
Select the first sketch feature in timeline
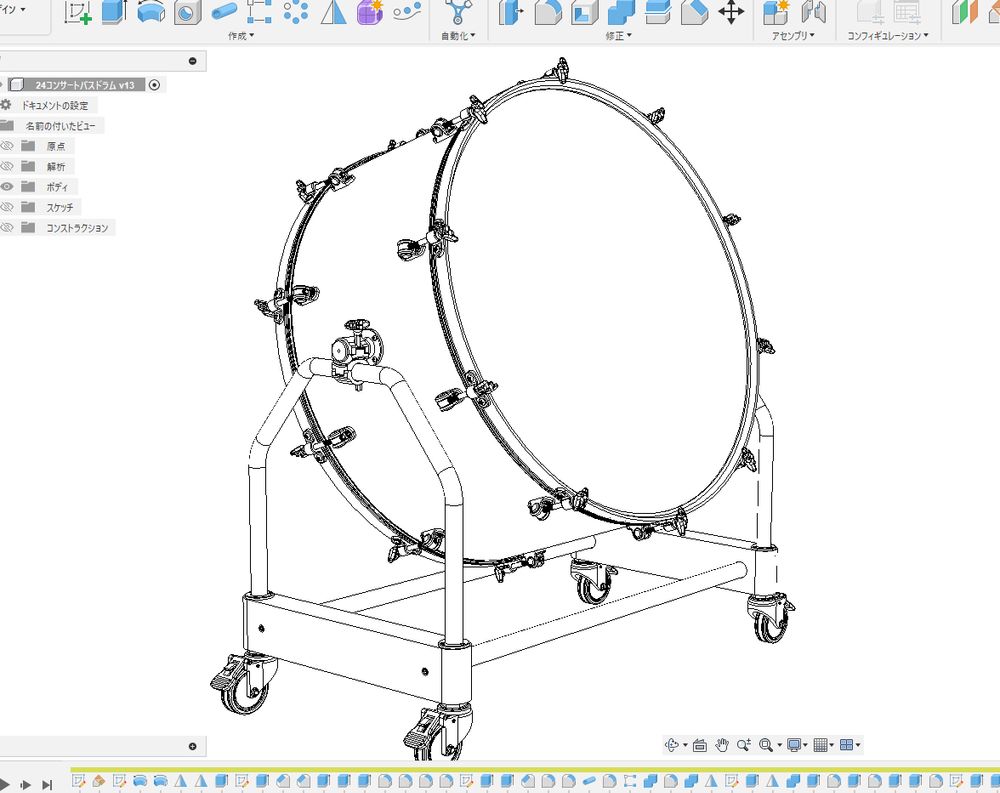(78, 781)
